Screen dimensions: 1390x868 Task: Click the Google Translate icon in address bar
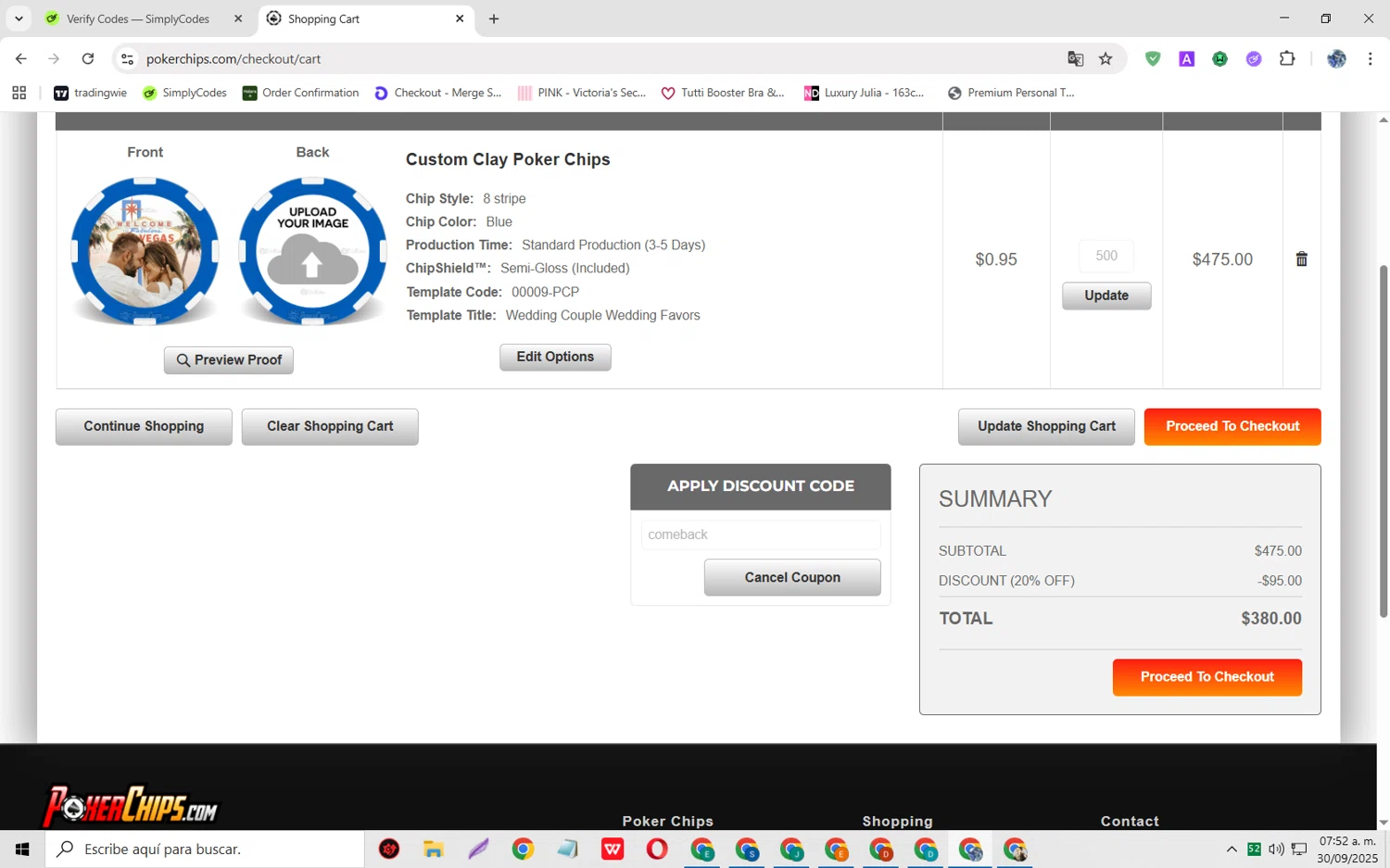tap(1075, 59)
